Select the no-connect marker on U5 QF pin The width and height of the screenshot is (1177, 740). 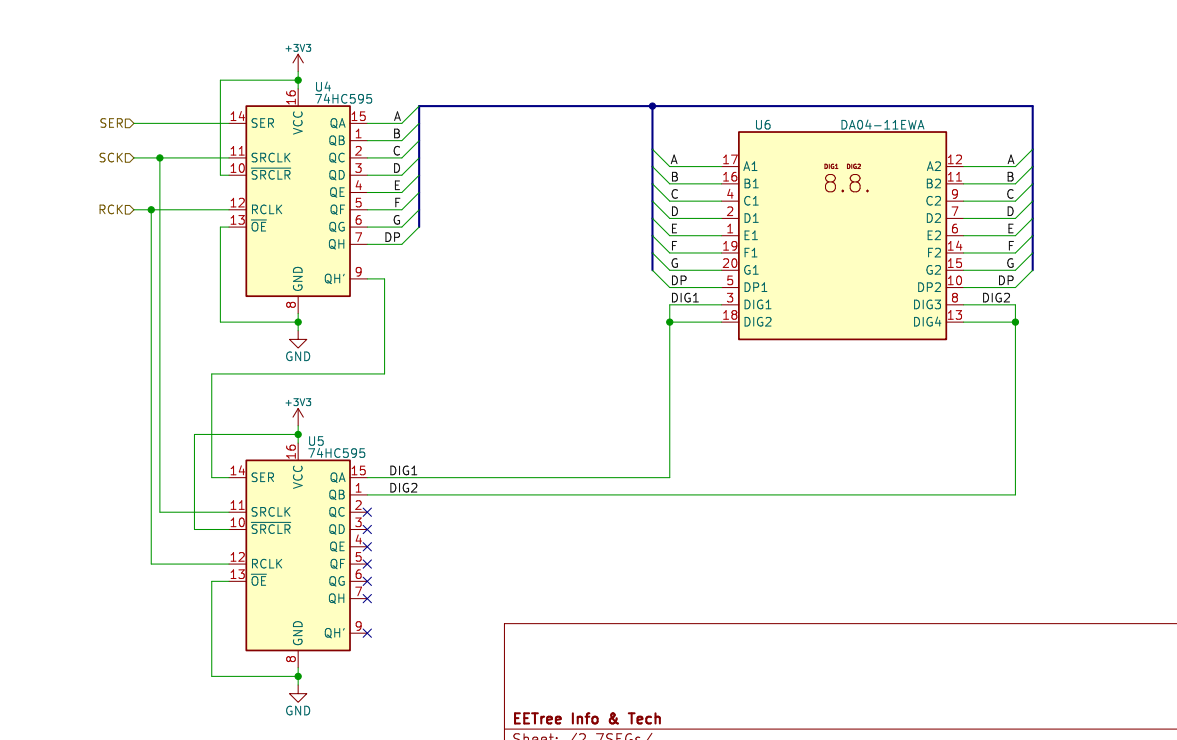pyautogui.click(x=367, y=564)
